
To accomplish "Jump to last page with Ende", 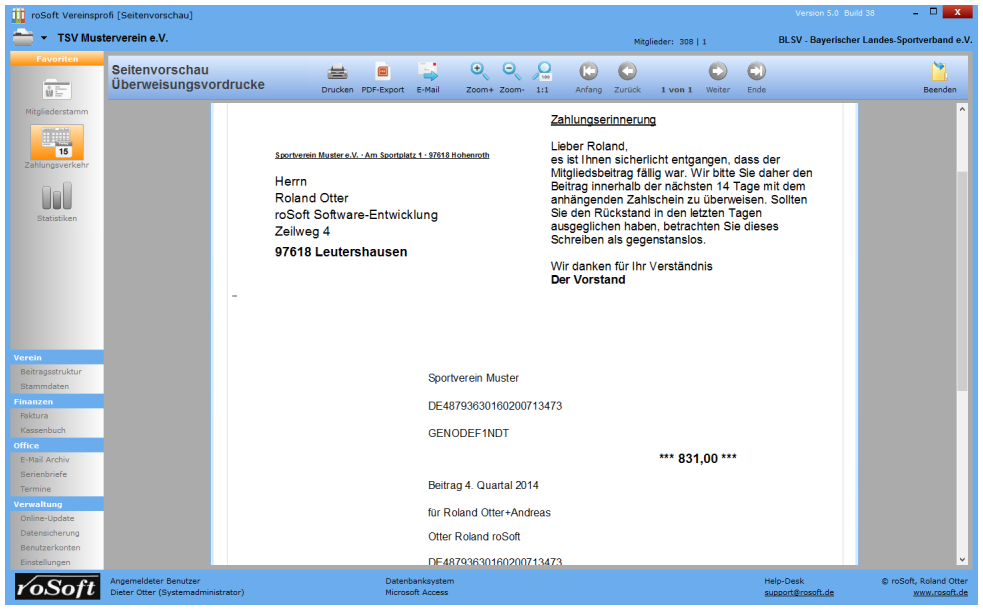I will (756, 72).
